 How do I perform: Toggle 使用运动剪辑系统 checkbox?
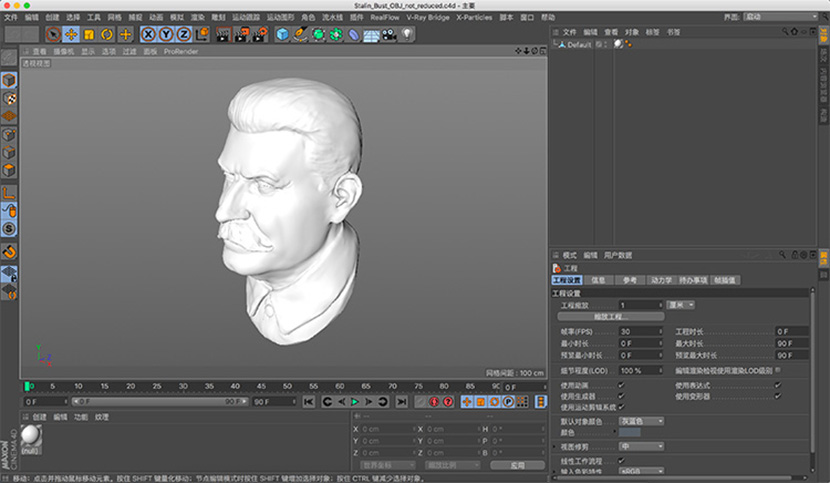tap(621, 407)
